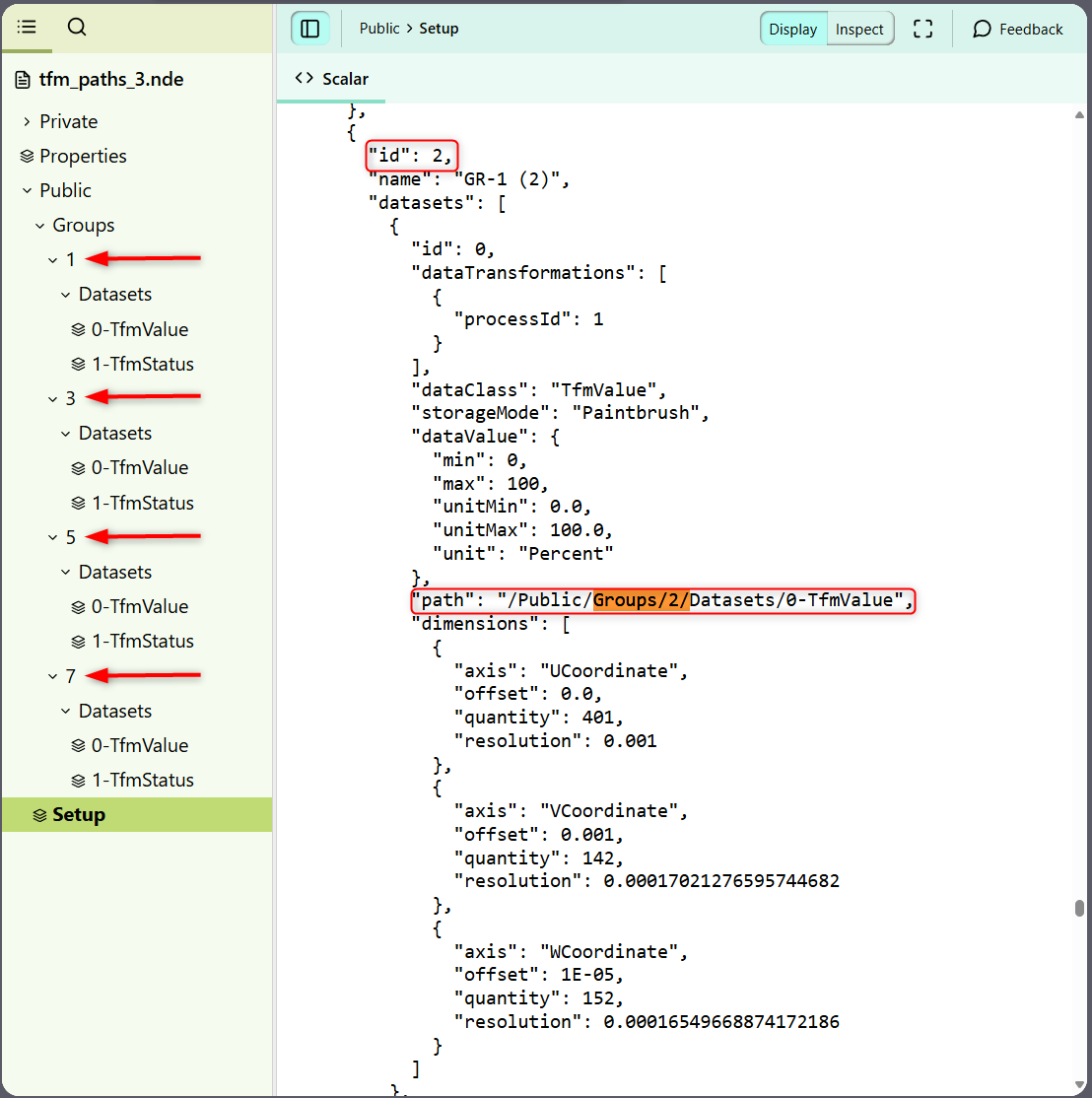
Task: Click Public in the breadcrumb
Action: point(379,29)
